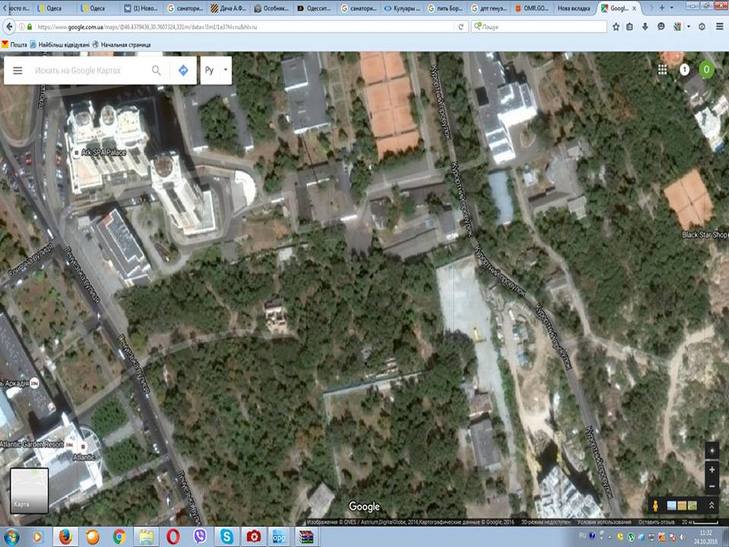The height and width of the screenshot is (547, 729).
Task: Switch to the 'Особняк...' tab
Action: click(x=272, y=8)
